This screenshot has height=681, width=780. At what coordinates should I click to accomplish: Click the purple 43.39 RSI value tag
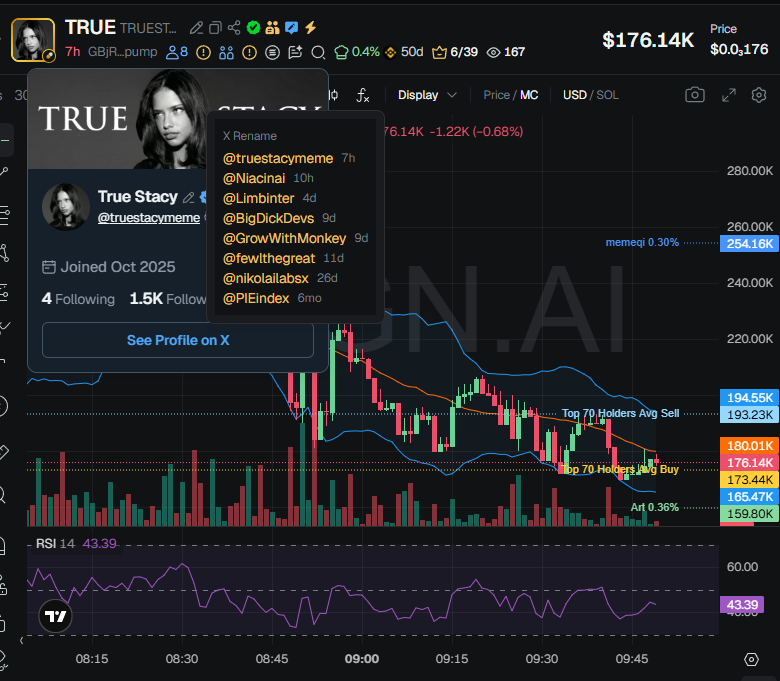click(742, 605)
